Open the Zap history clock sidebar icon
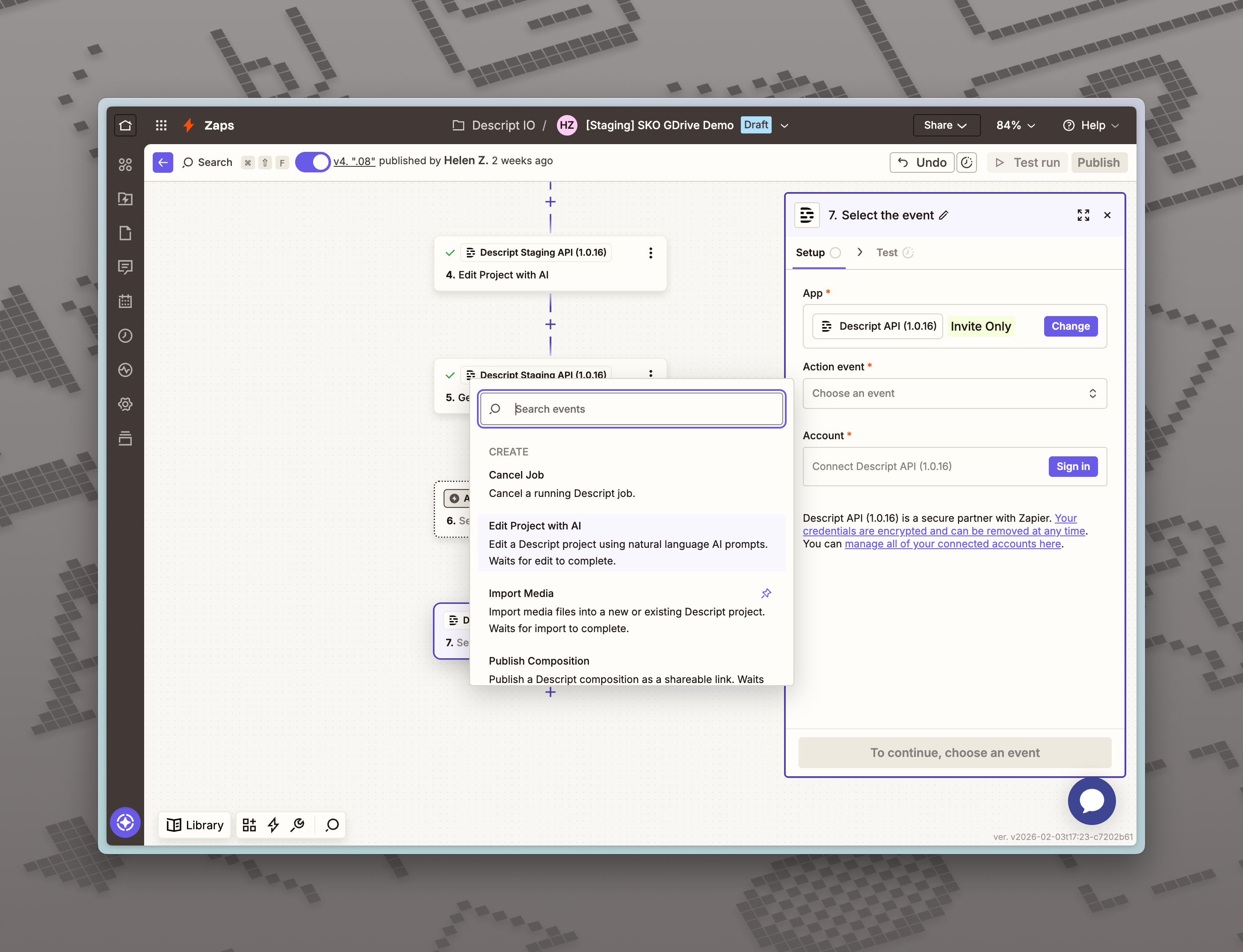The height and width of the screenshot is (952, 1243). coord(125,336)
